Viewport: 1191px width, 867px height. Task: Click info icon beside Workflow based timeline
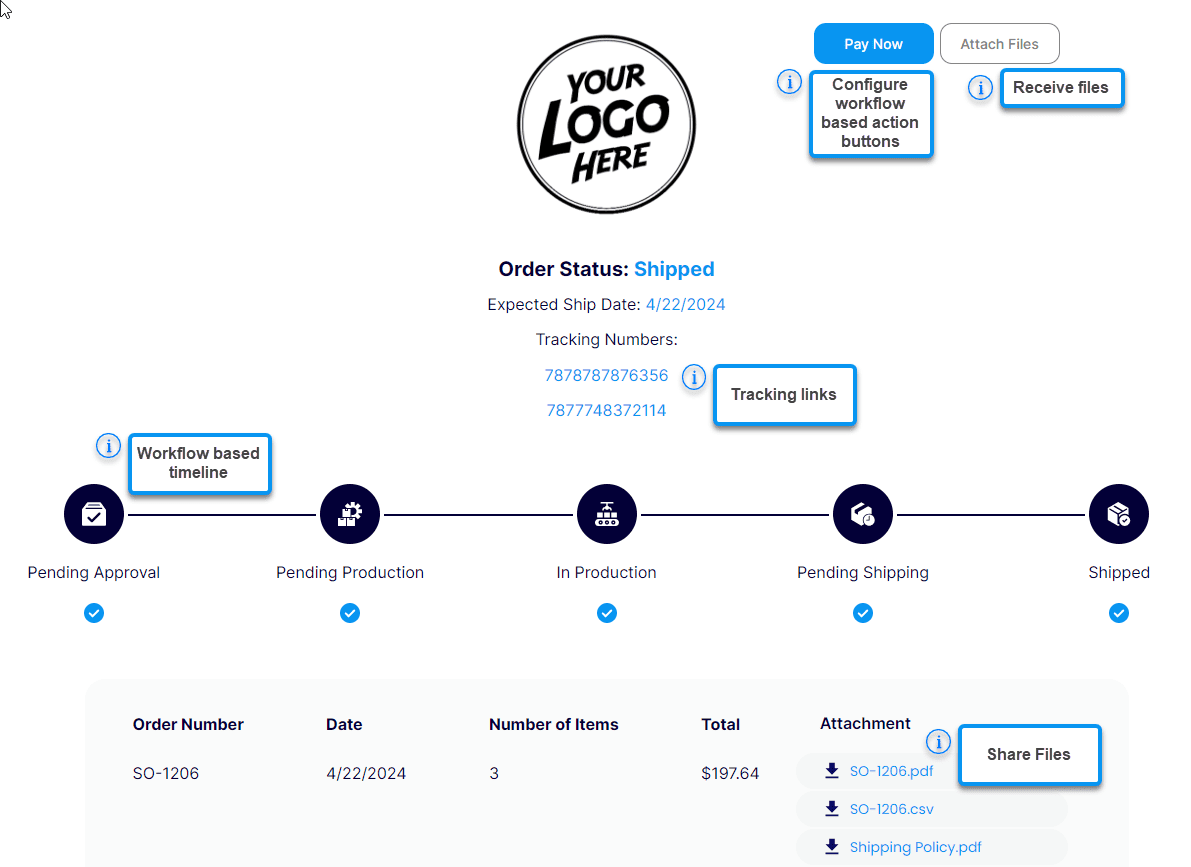click(x=109, y=446)
